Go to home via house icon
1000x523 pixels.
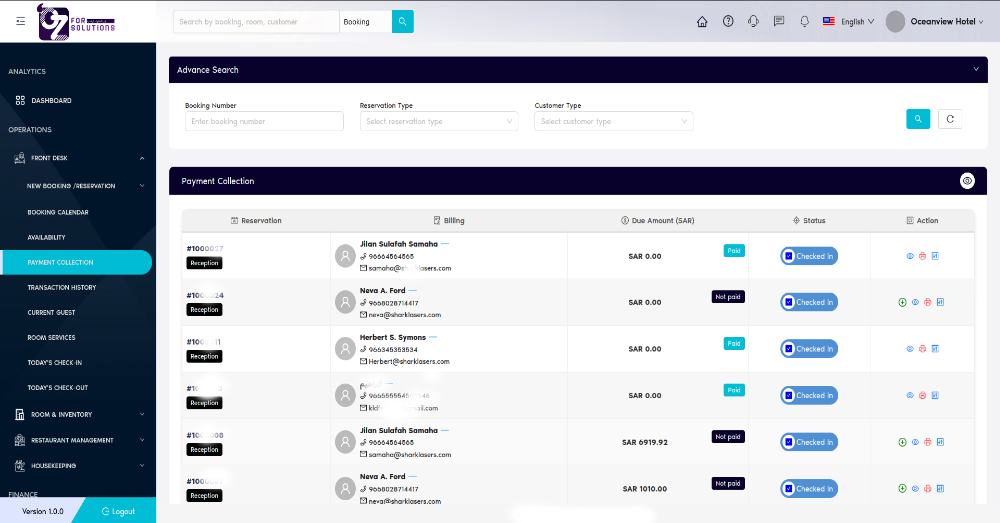pos(702,22)
